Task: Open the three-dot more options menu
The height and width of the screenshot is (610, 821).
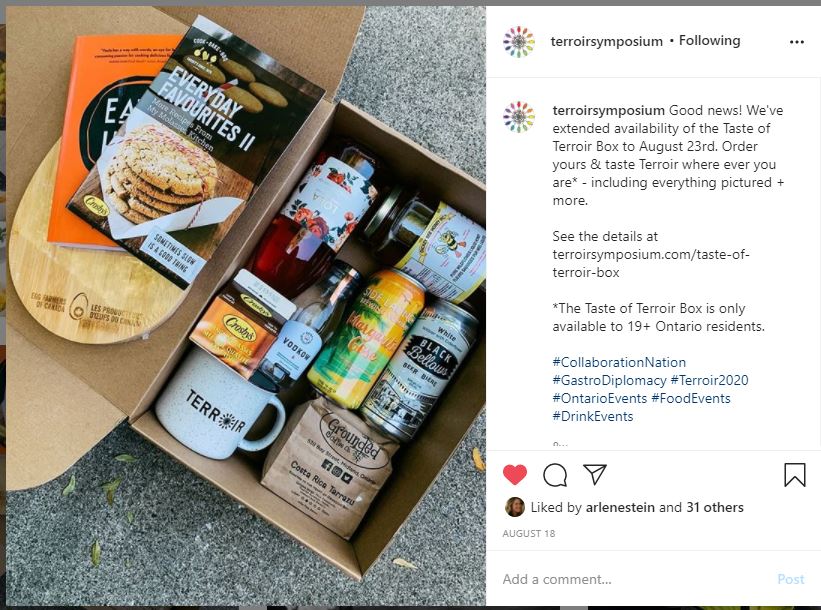Action: pyautogui.click(x=796, y=42)
